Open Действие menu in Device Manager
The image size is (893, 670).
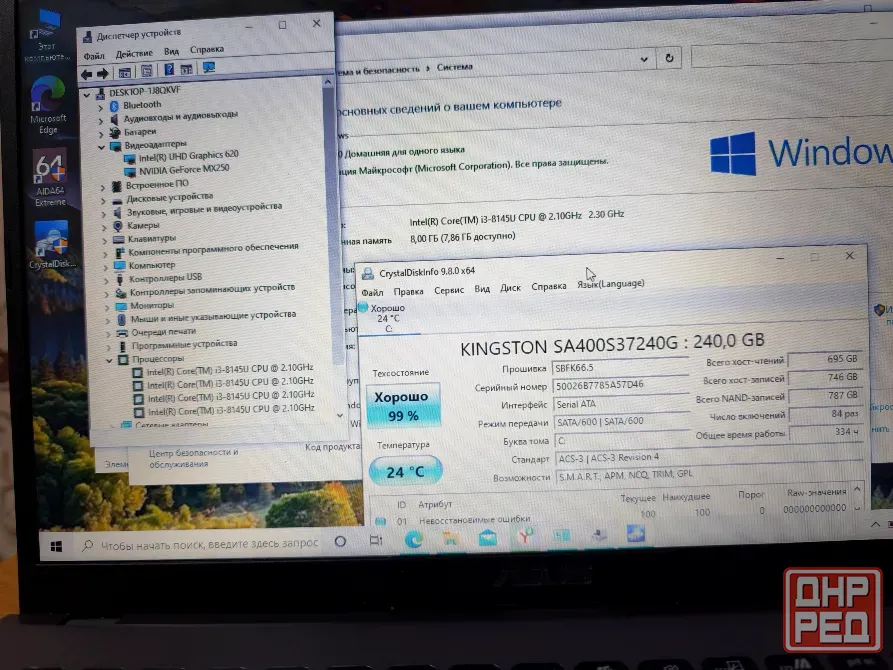point(134,54)
